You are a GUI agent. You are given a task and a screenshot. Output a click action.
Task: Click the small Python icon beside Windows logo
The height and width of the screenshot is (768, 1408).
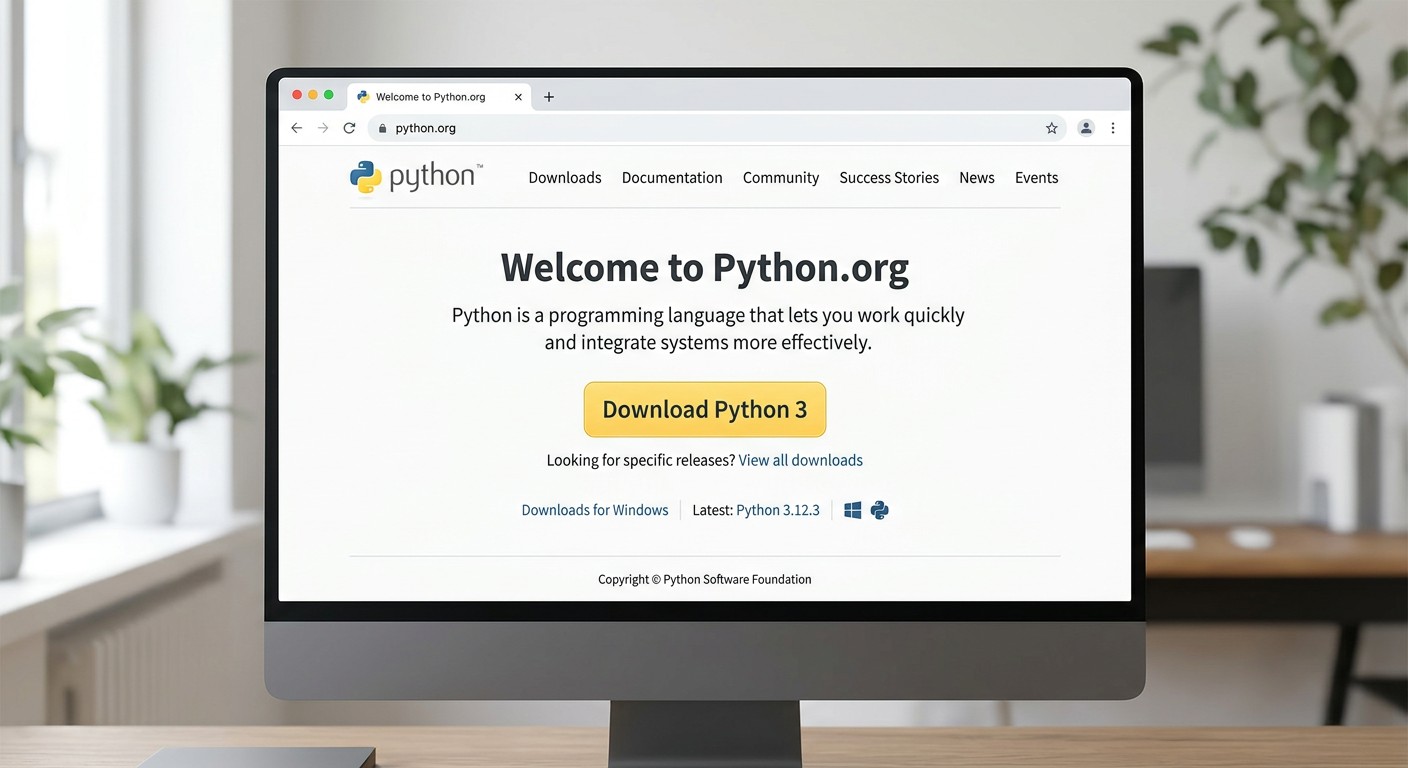pos(879,510)
